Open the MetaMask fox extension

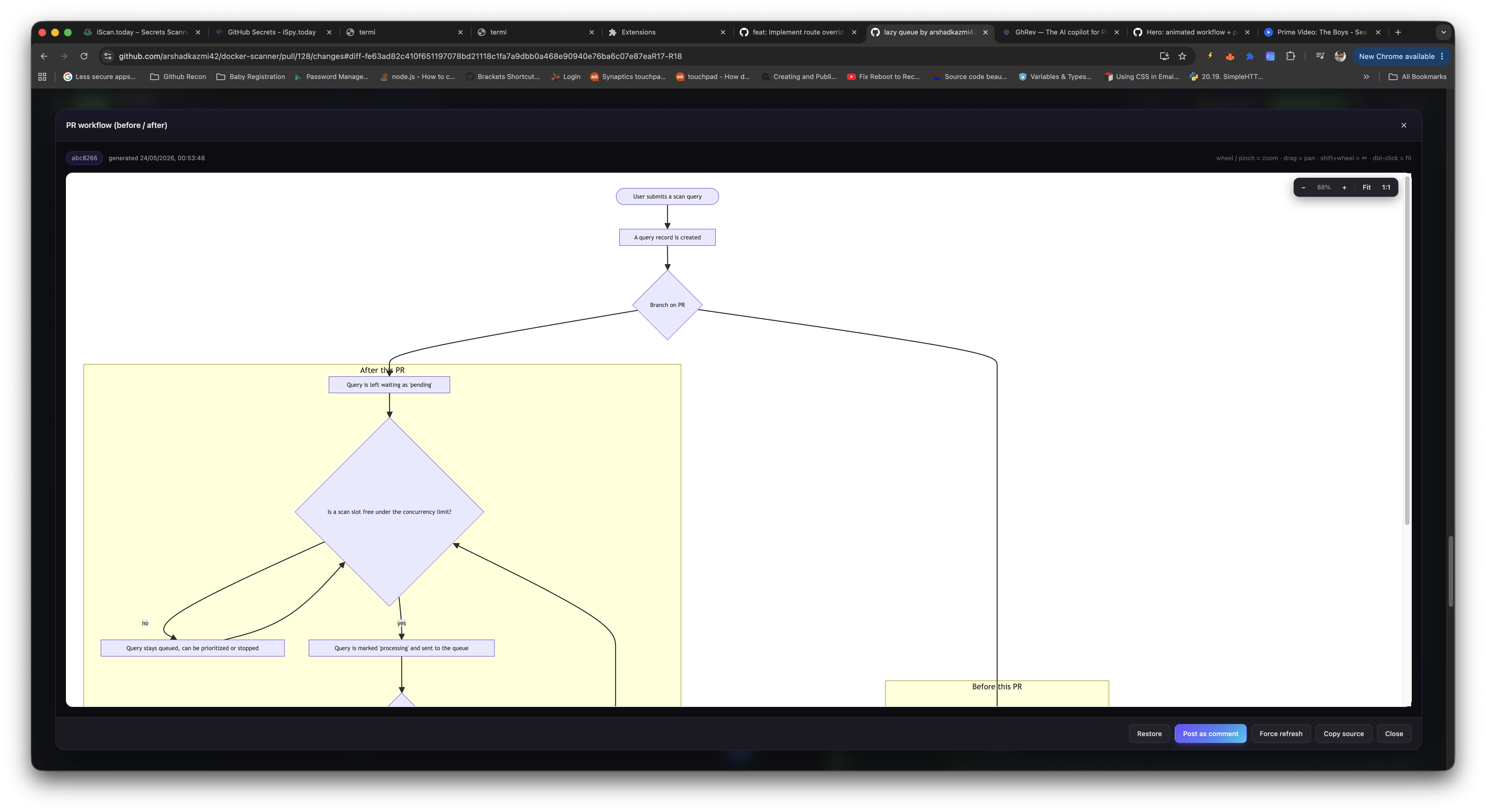pyautogui.click(x=1230, y=56)
